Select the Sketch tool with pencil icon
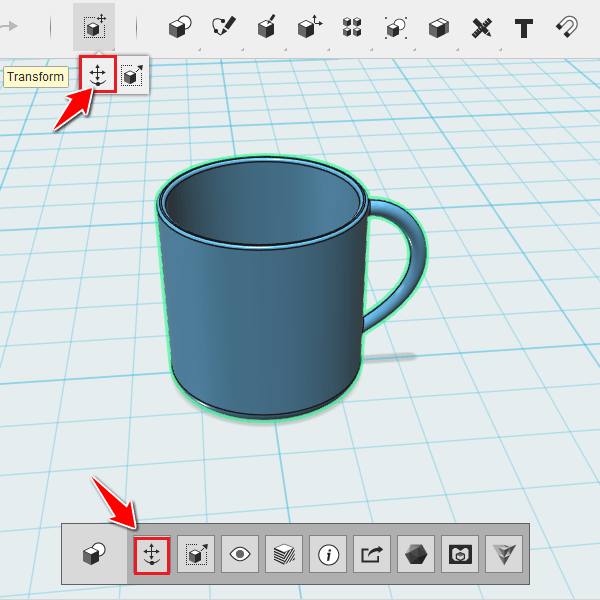This screenshot has width=600, height=600. [x=224, y=27]
